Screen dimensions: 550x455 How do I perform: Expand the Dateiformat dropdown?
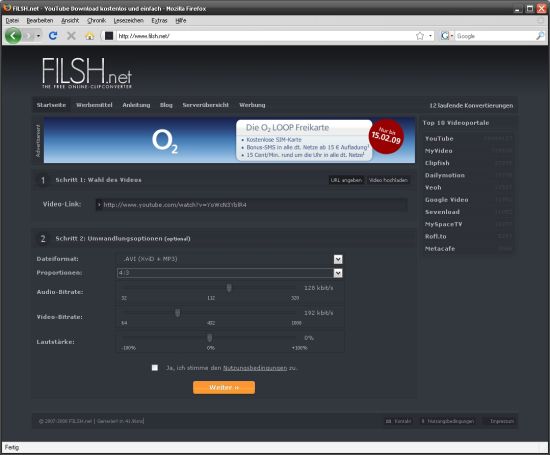(x=338, y=259)
